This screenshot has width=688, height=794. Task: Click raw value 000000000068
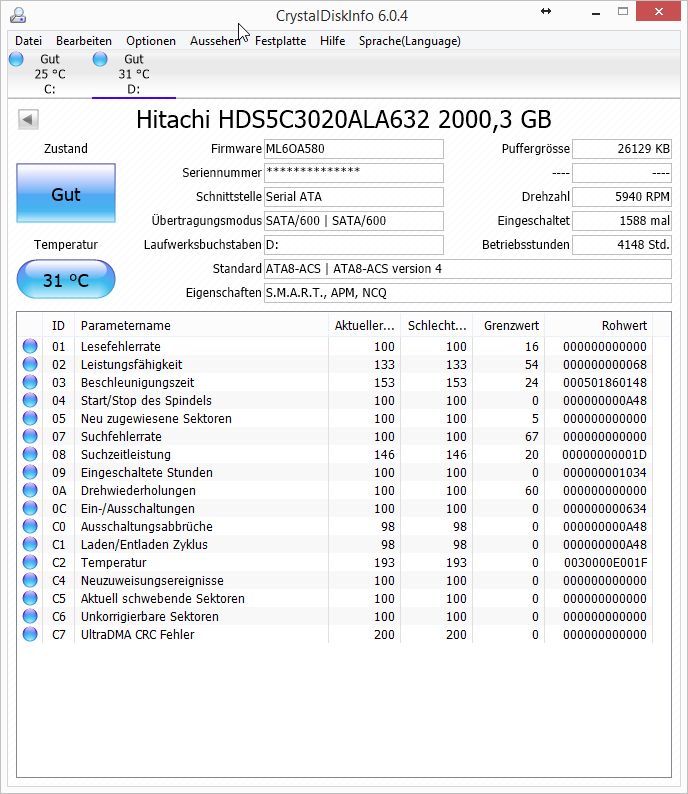[x=605, y=365]
